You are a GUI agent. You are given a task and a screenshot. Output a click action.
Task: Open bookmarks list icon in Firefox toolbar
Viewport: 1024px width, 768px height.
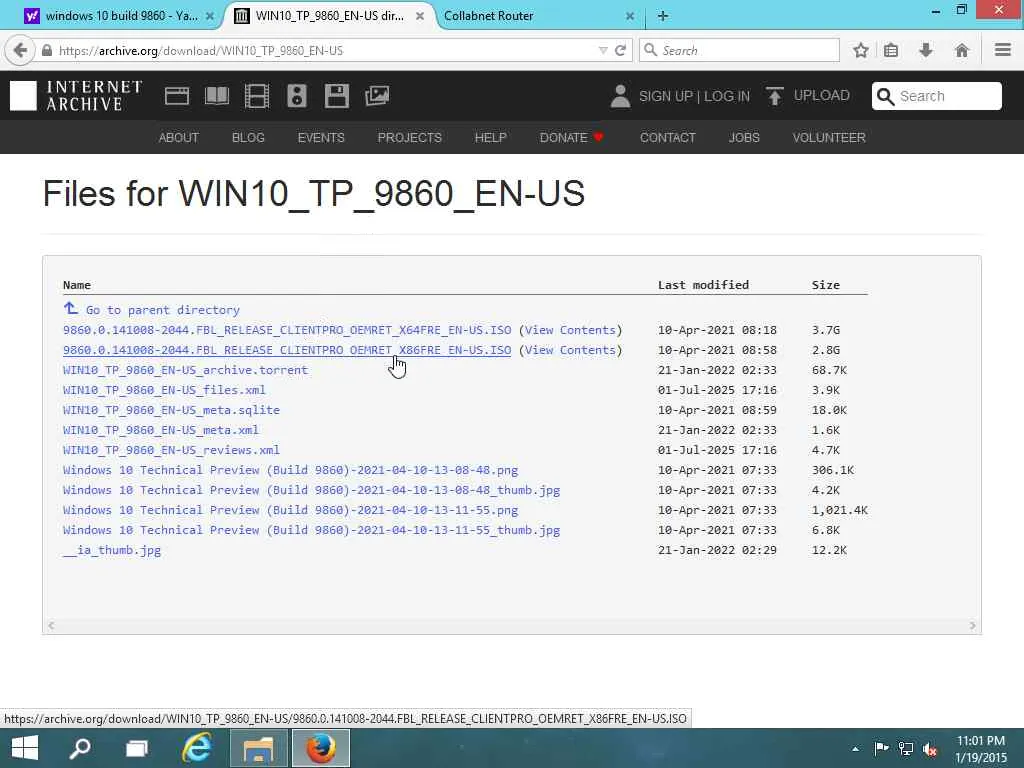[x=891, y=50]
